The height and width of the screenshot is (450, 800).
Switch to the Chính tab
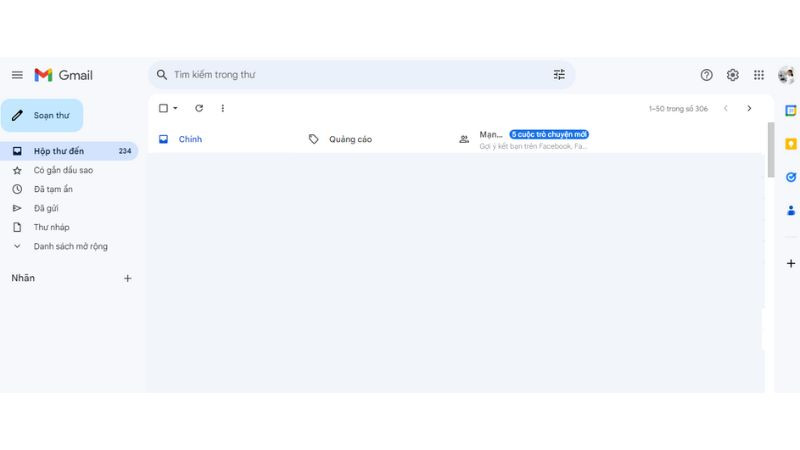[x=222, y=139]
